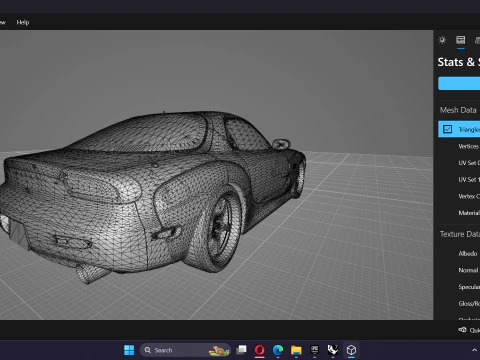
Task: Open File Explorer from the taskbar
Action: [296, 350]
